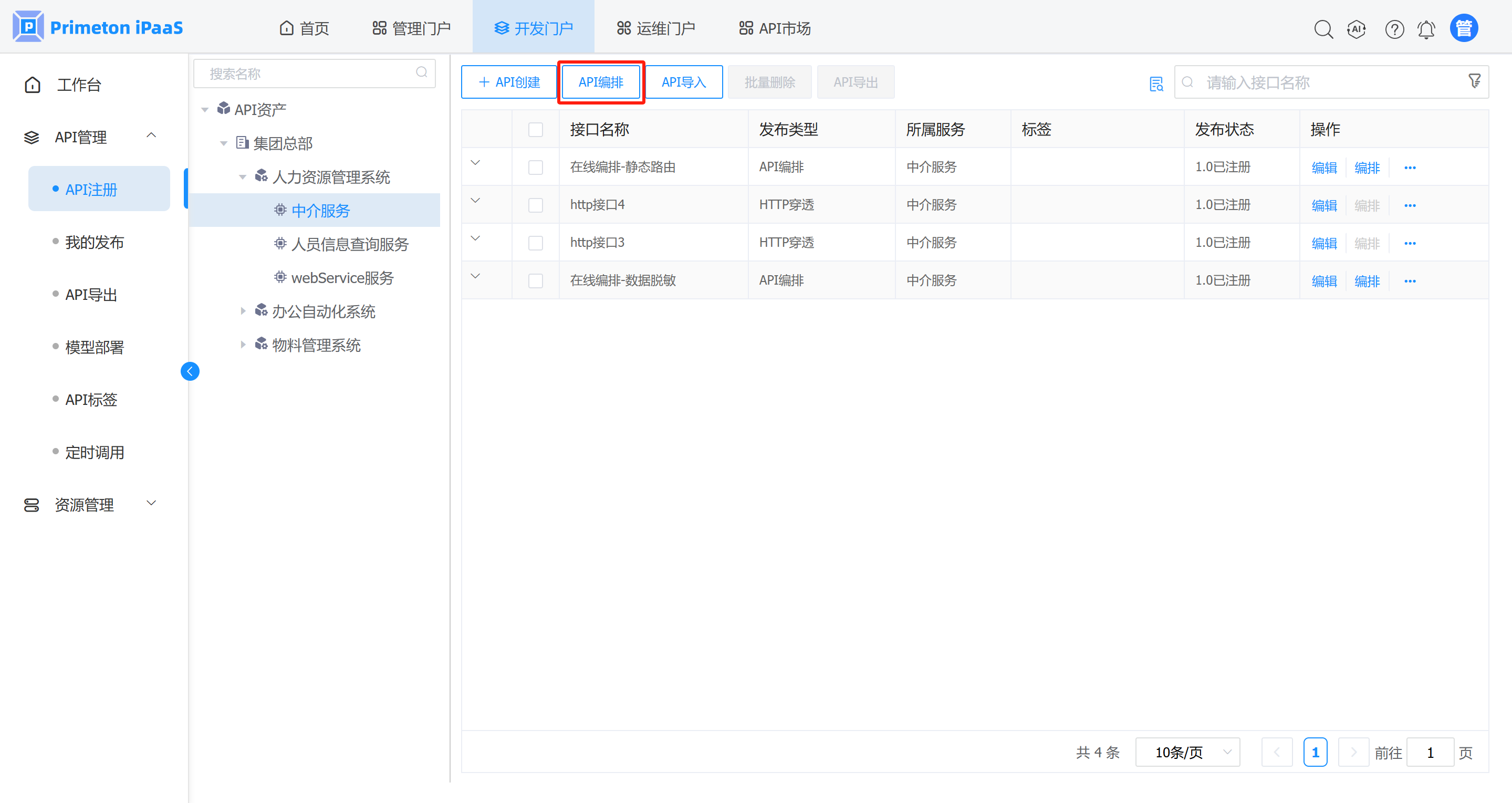The image size is (1512, 803).
Task: Open more actions for http接口4 row
Action: click(x=1410, y=205)
